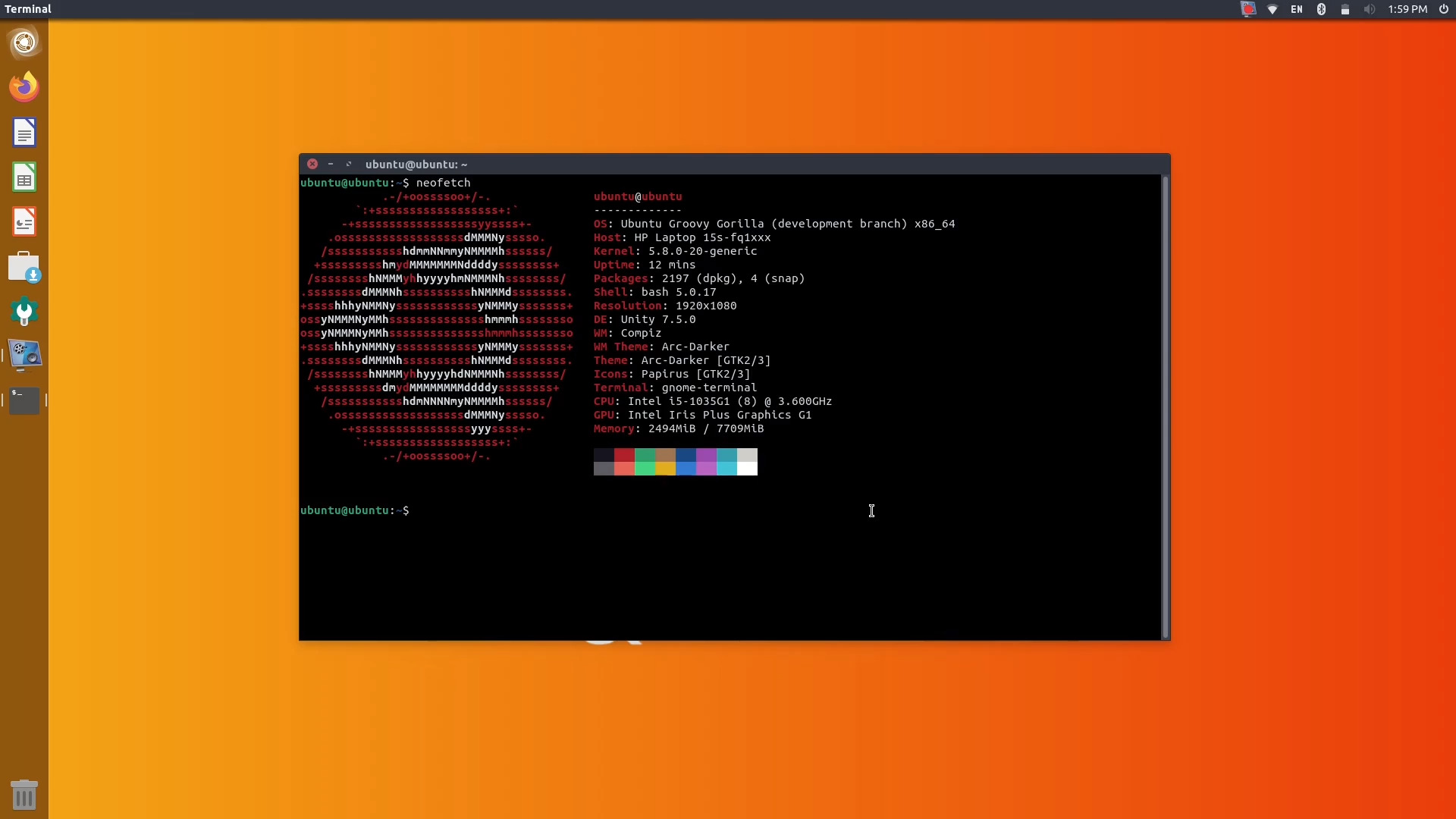Click the Bluetooth status icon

click(1321, 9)
